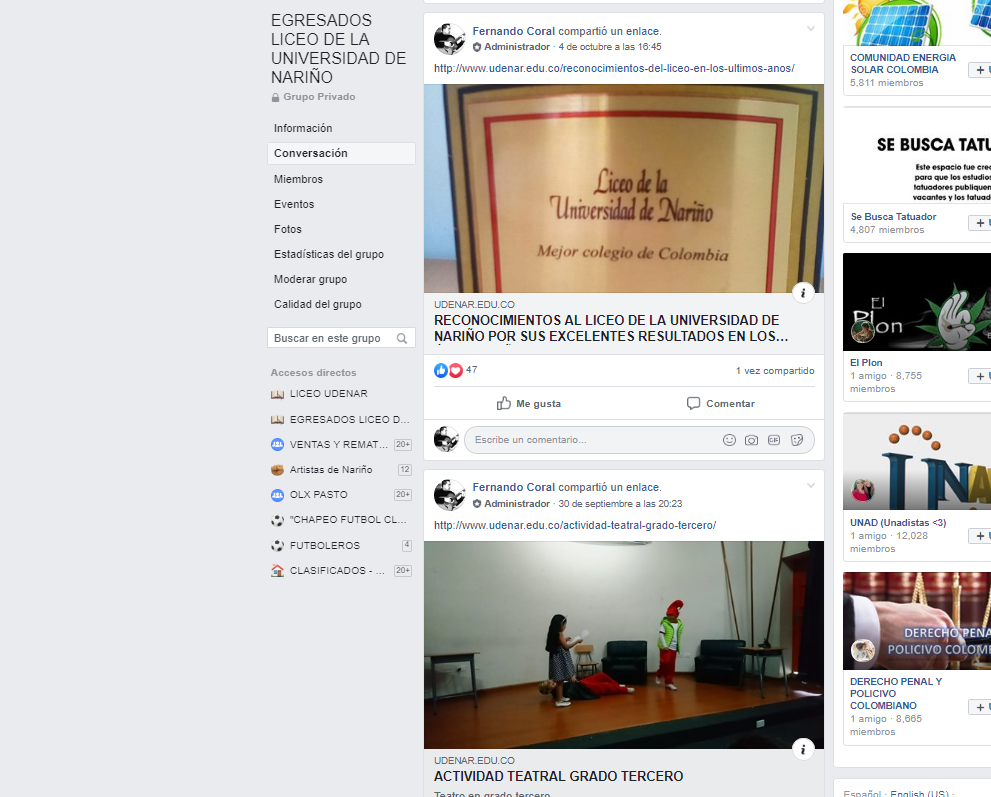Open 30 de septiembre timestamp

(620, 504)
